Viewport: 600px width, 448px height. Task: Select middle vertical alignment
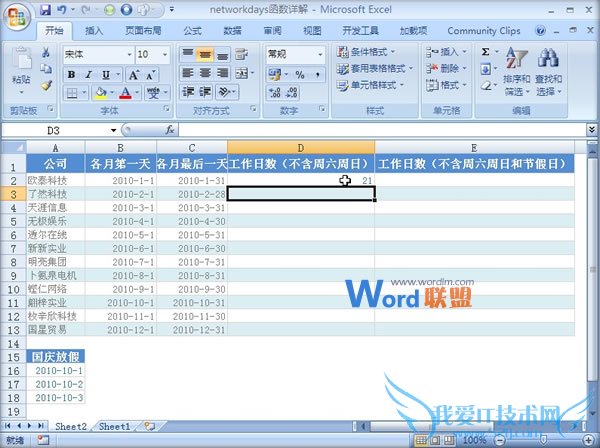[x=205, y=54]
